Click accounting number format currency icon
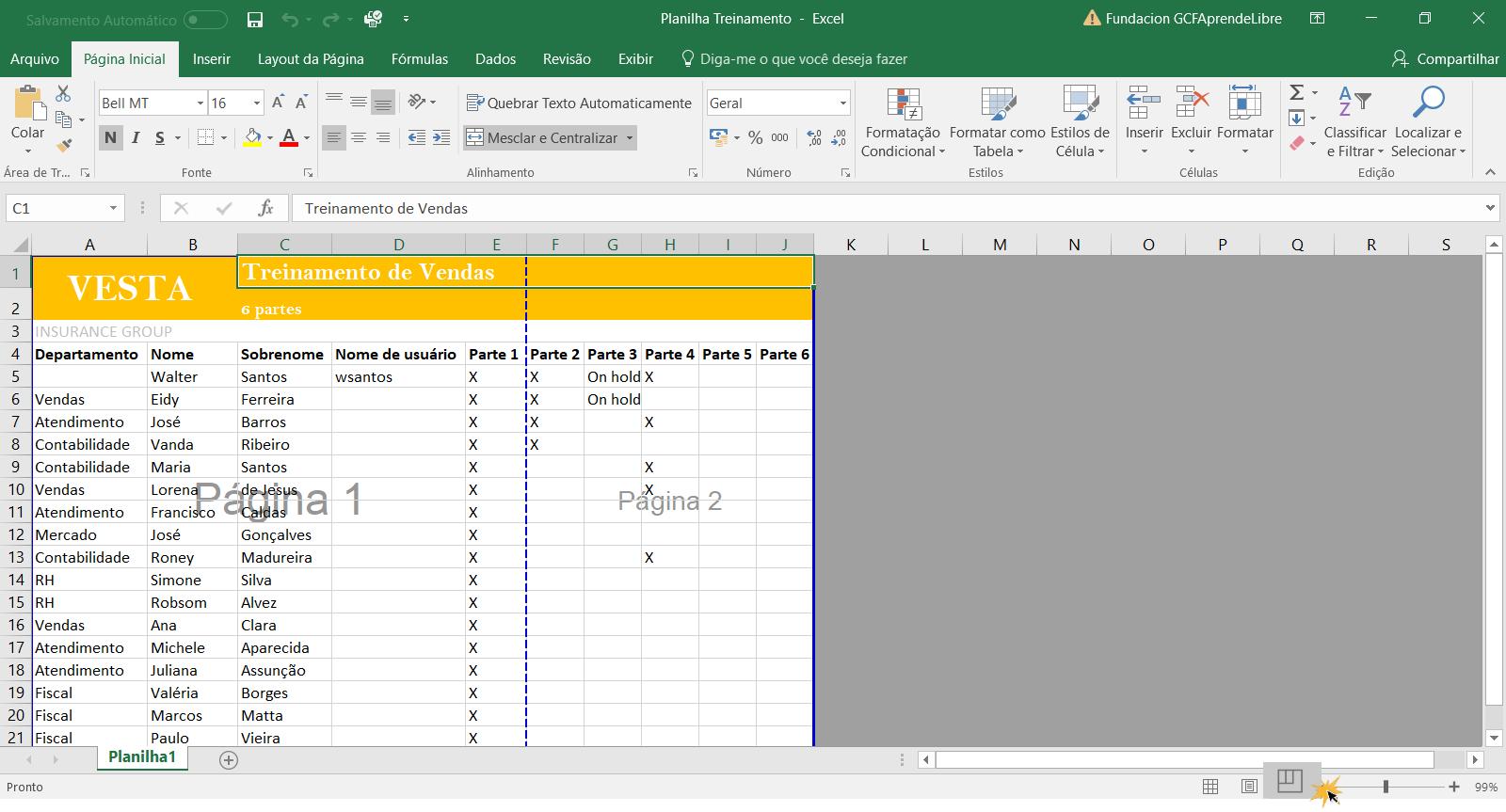 (719, 137)
